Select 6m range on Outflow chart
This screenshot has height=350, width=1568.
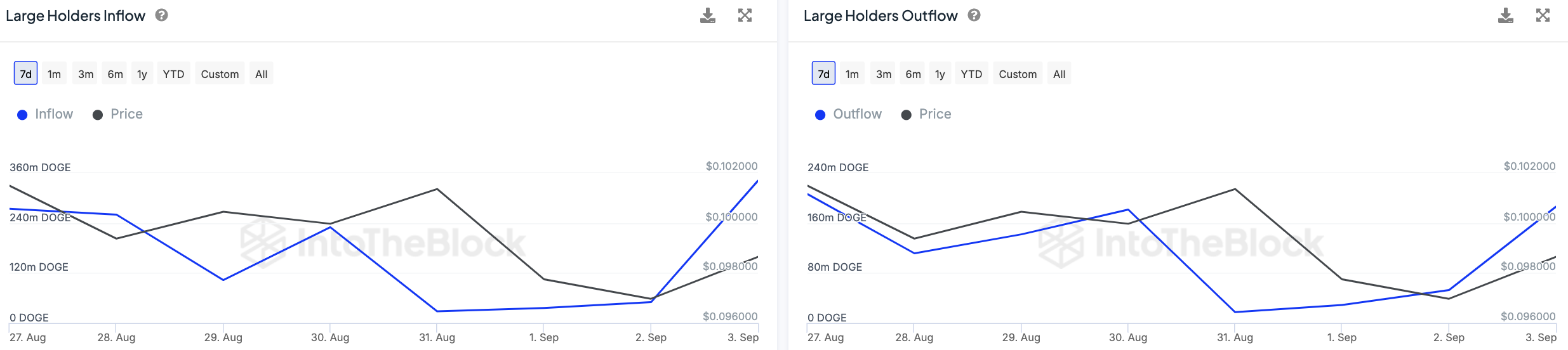point(913,74)
